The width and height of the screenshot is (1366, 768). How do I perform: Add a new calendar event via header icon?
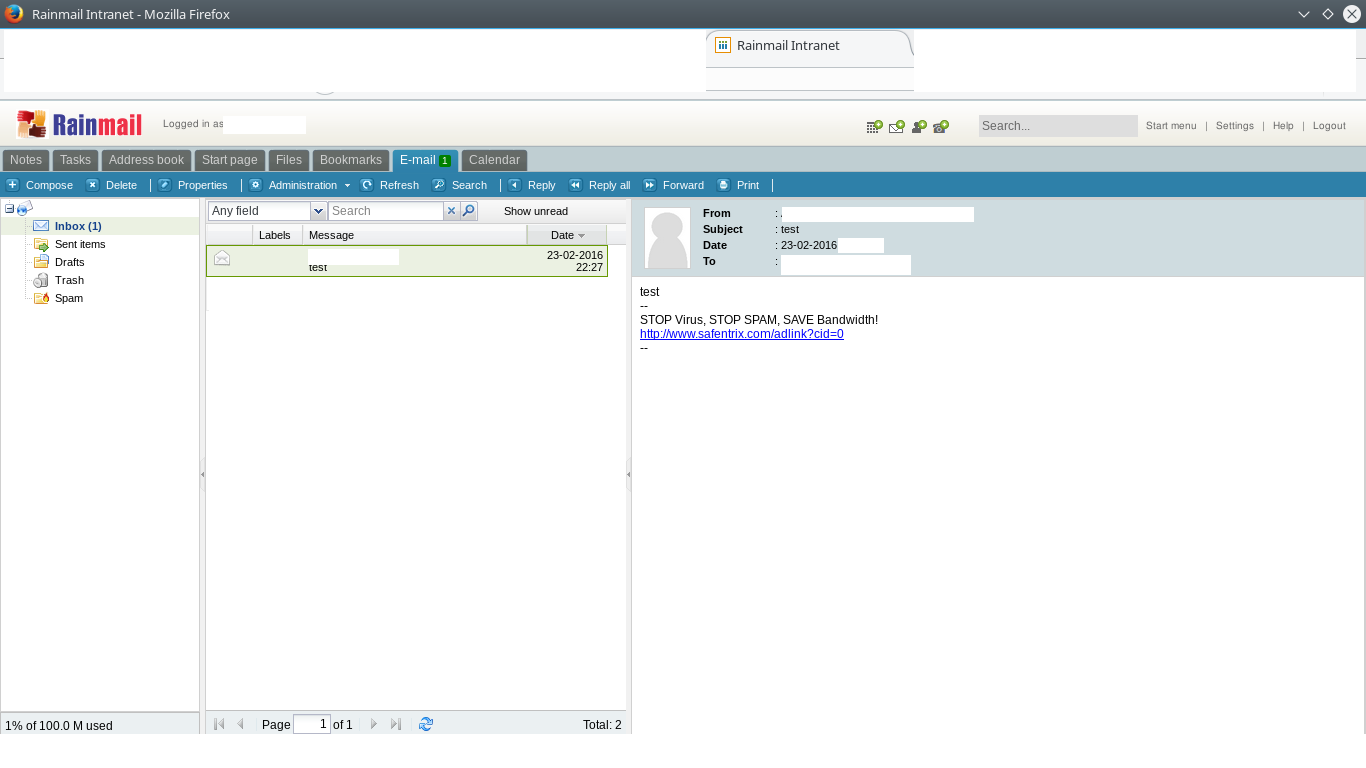874,126
